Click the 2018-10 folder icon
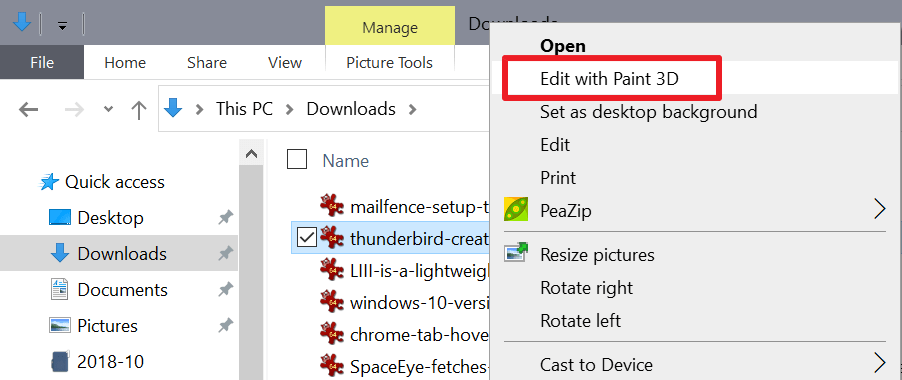 (60, 361)
